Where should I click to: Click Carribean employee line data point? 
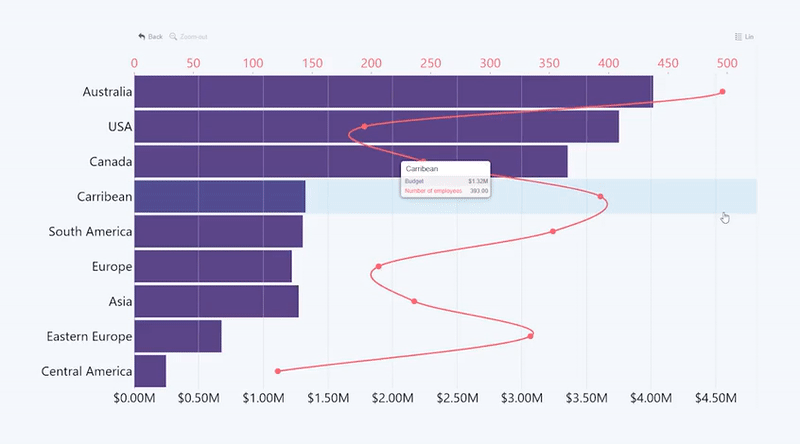(x=601, y=196)
